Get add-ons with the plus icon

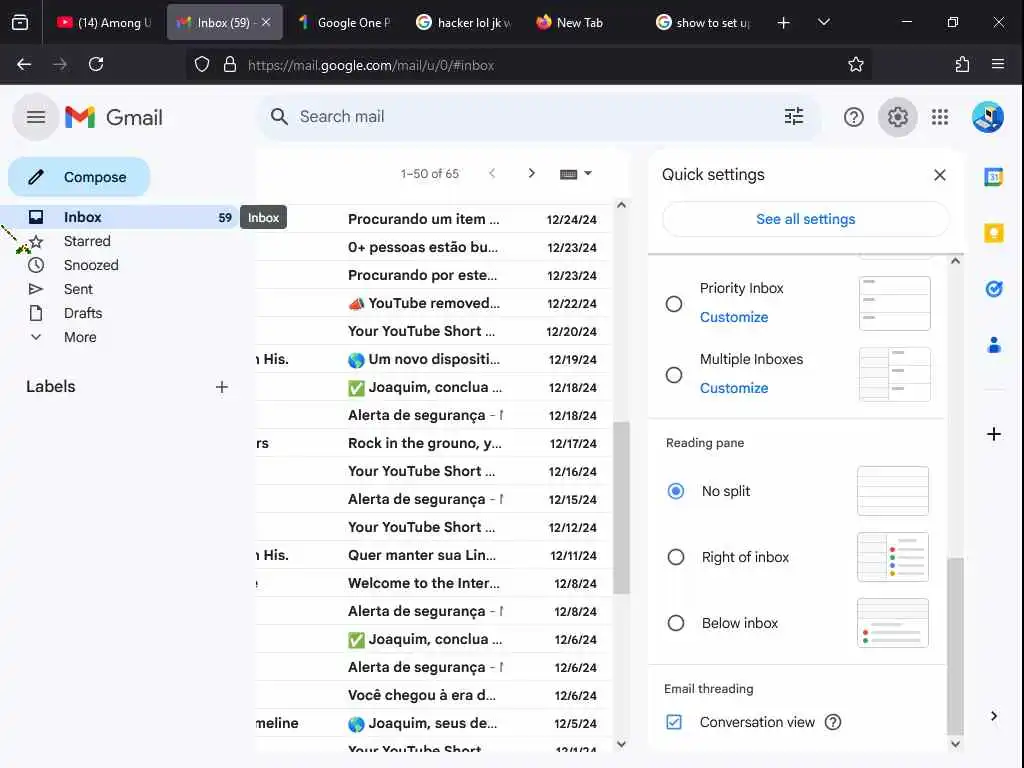click(x=993, y=434)
